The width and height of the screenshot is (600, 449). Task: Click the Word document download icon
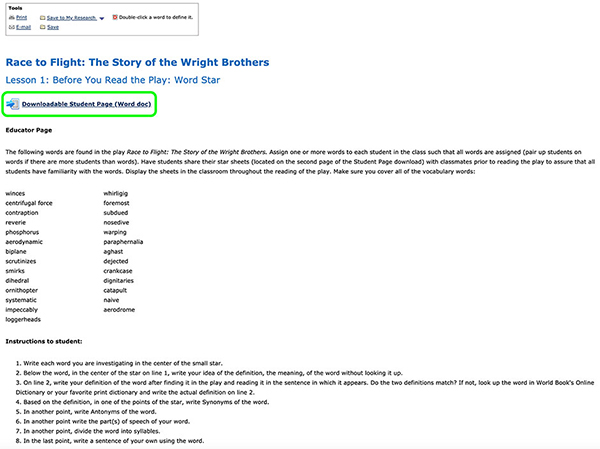pyautogui.click(x=13, y=104)
